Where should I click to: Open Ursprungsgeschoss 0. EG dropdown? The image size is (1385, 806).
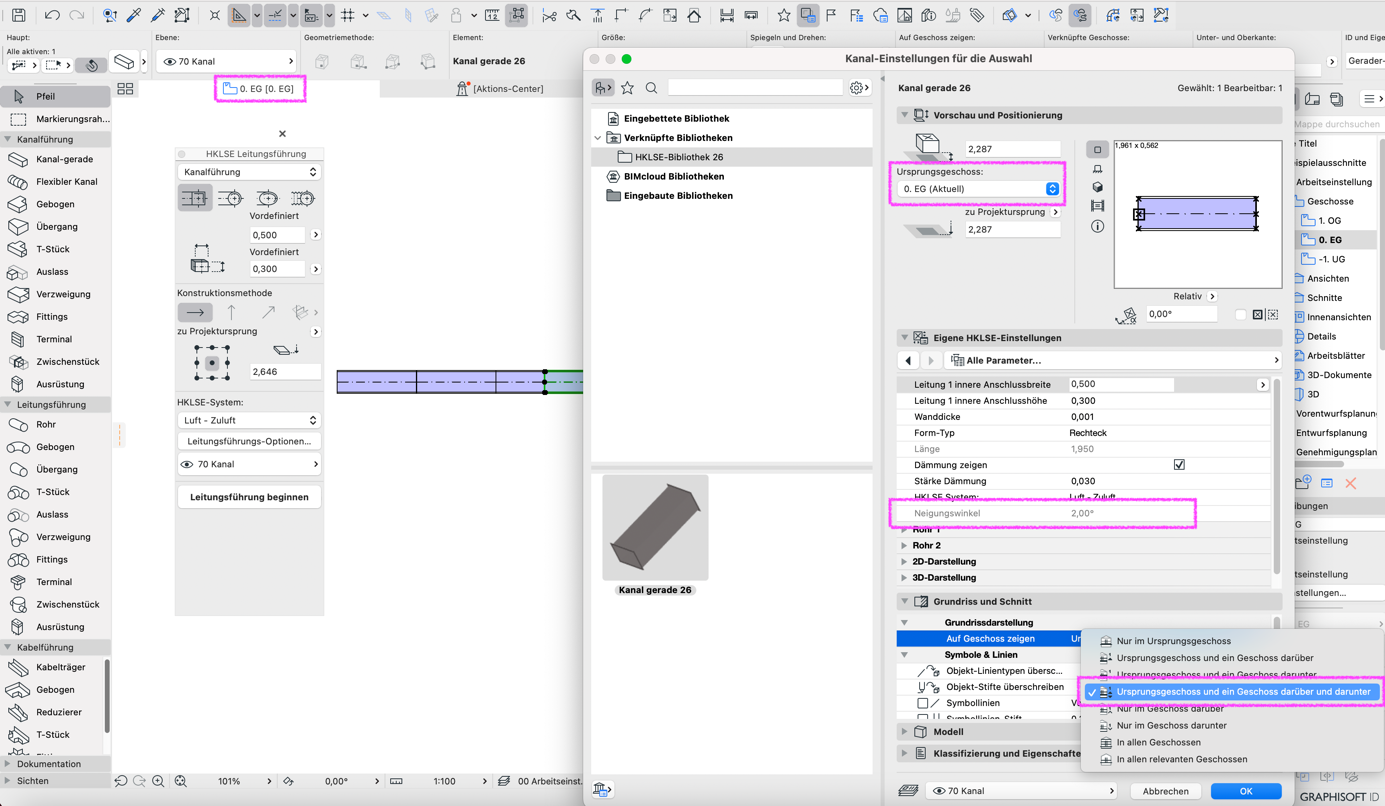click(x=978, y=189)
